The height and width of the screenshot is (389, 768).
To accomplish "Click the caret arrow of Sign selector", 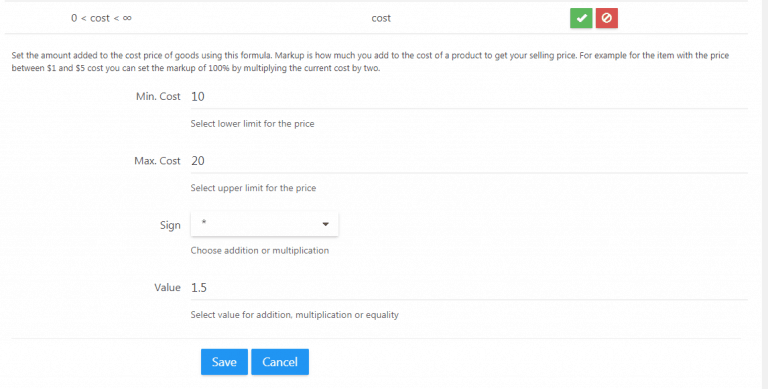I will pos(325,224).
